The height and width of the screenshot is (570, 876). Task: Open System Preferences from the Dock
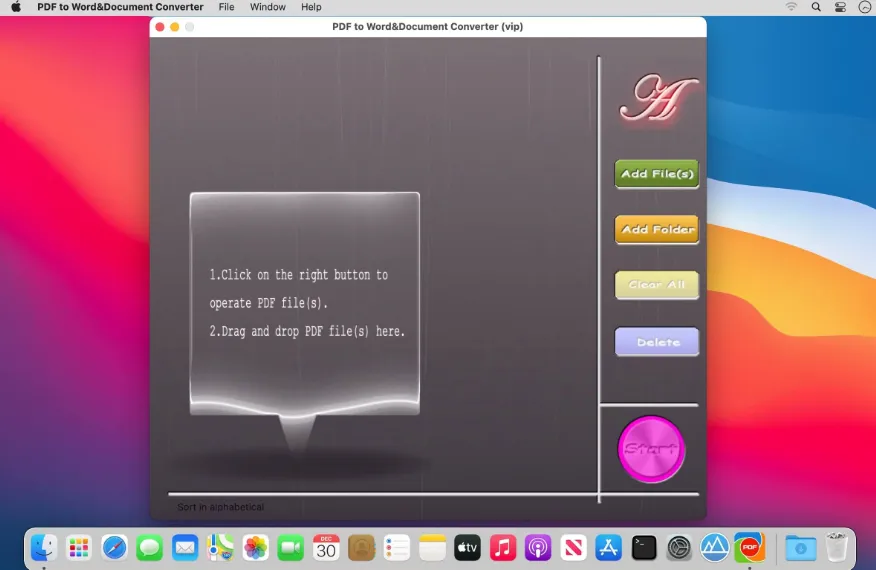pyautogui.click(x=679, y=548)
